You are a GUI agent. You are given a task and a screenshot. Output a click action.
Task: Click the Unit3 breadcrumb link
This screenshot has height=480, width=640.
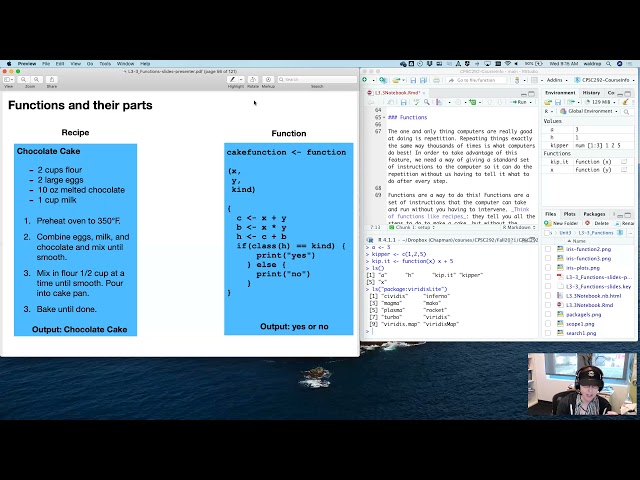pyautogui.click(x=565, y=233)
